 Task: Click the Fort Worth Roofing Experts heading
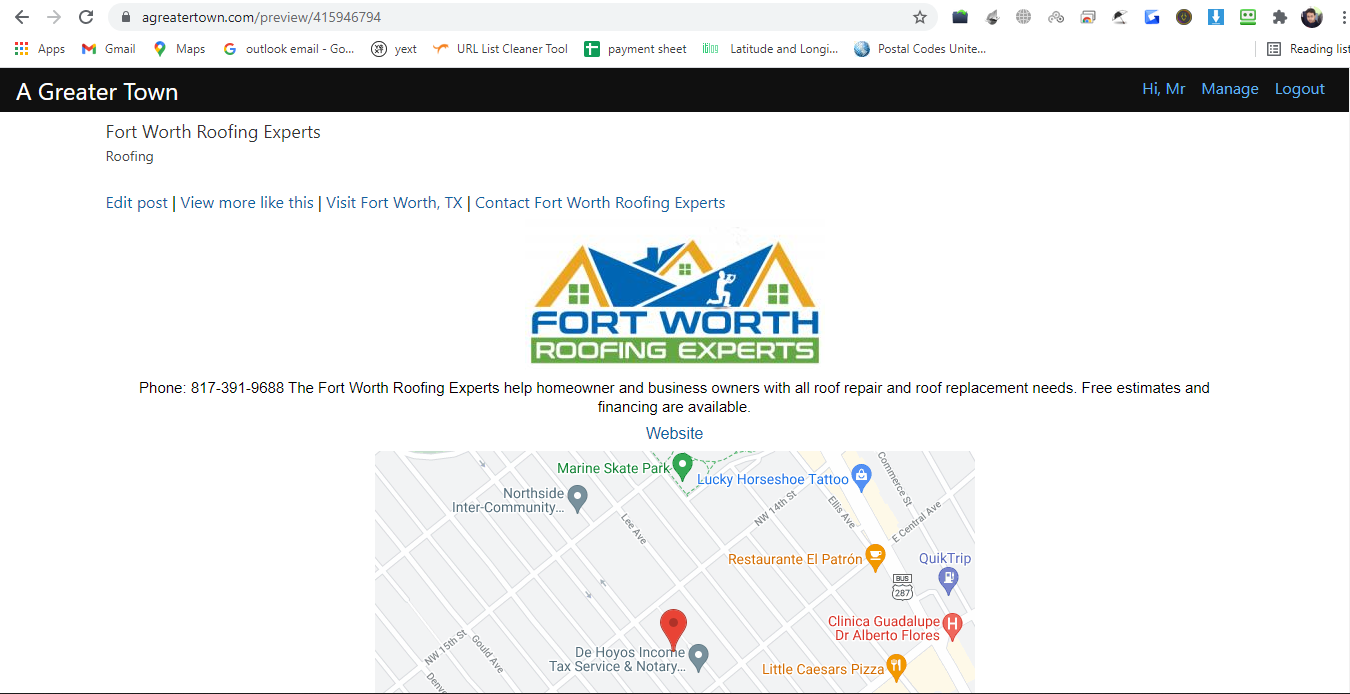213,132
